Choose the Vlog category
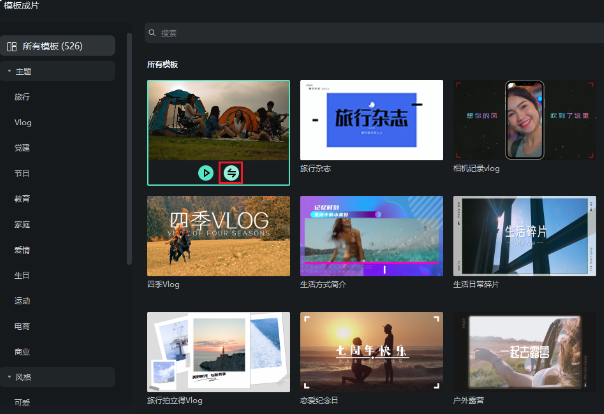The width and height of the screenshot is (604, 414). pos(23,122)
